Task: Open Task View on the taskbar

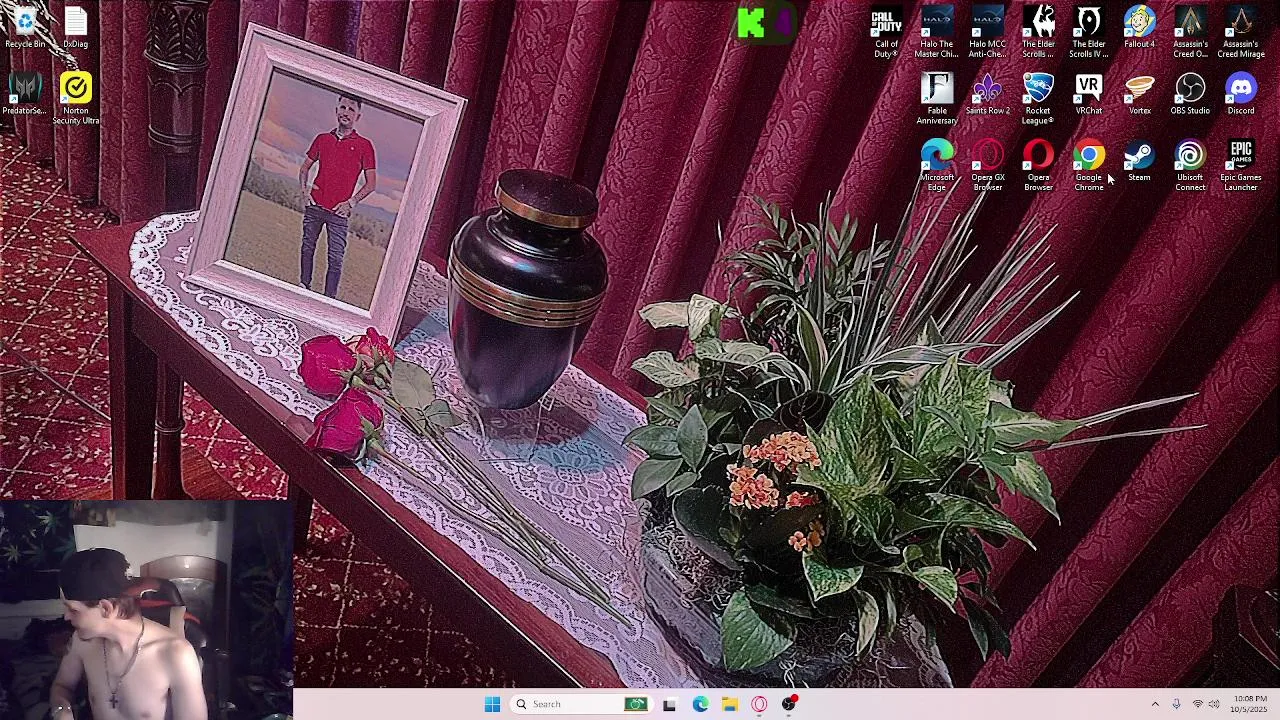Action: pos(669,704)
